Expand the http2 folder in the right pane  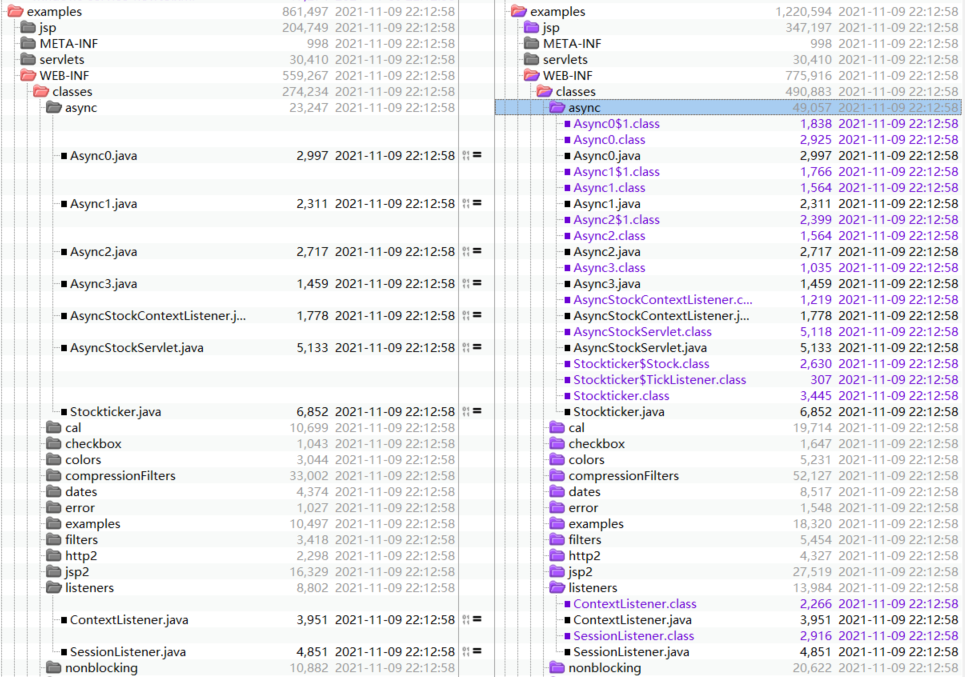pos(558,556)
